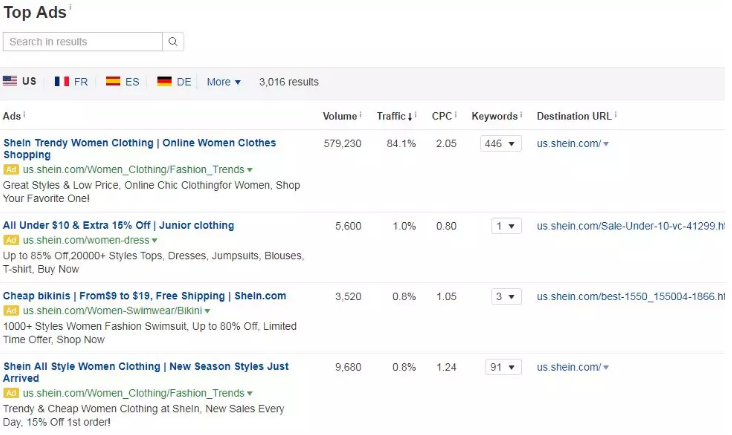The width and height of the screenshot is (732, 435).
Task: Open Cheap bikinis From$9 to $19 ad link
Action: [x=144, y=295]
